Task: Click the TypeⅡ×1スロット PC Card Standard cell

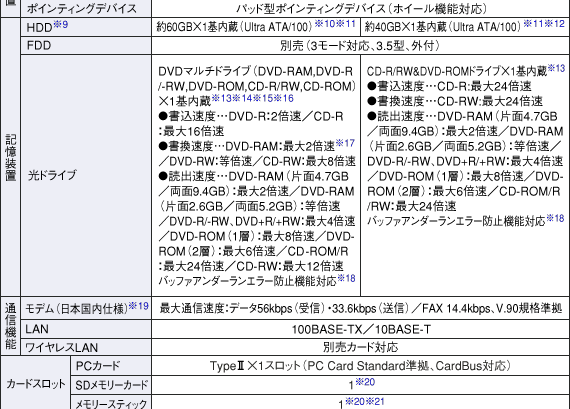Action: [x=360, y=366]
